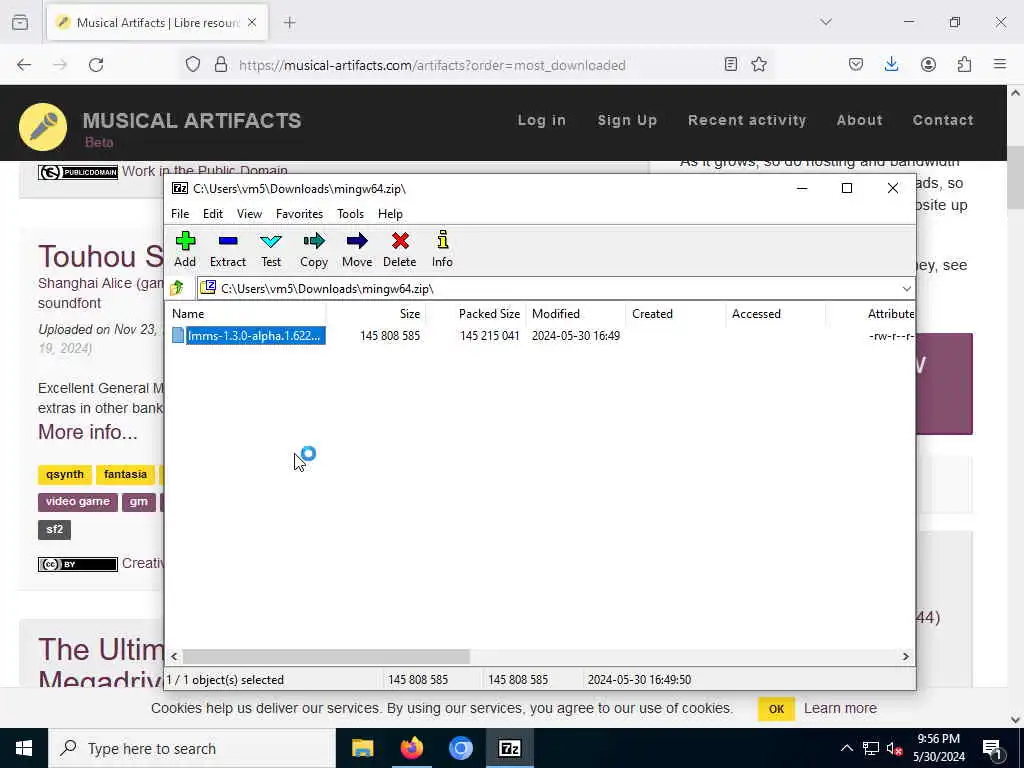Click the lmms file icon in list
Viewport: 1024px width, 768px height.
pyautogui.click(x=178, y=335)
